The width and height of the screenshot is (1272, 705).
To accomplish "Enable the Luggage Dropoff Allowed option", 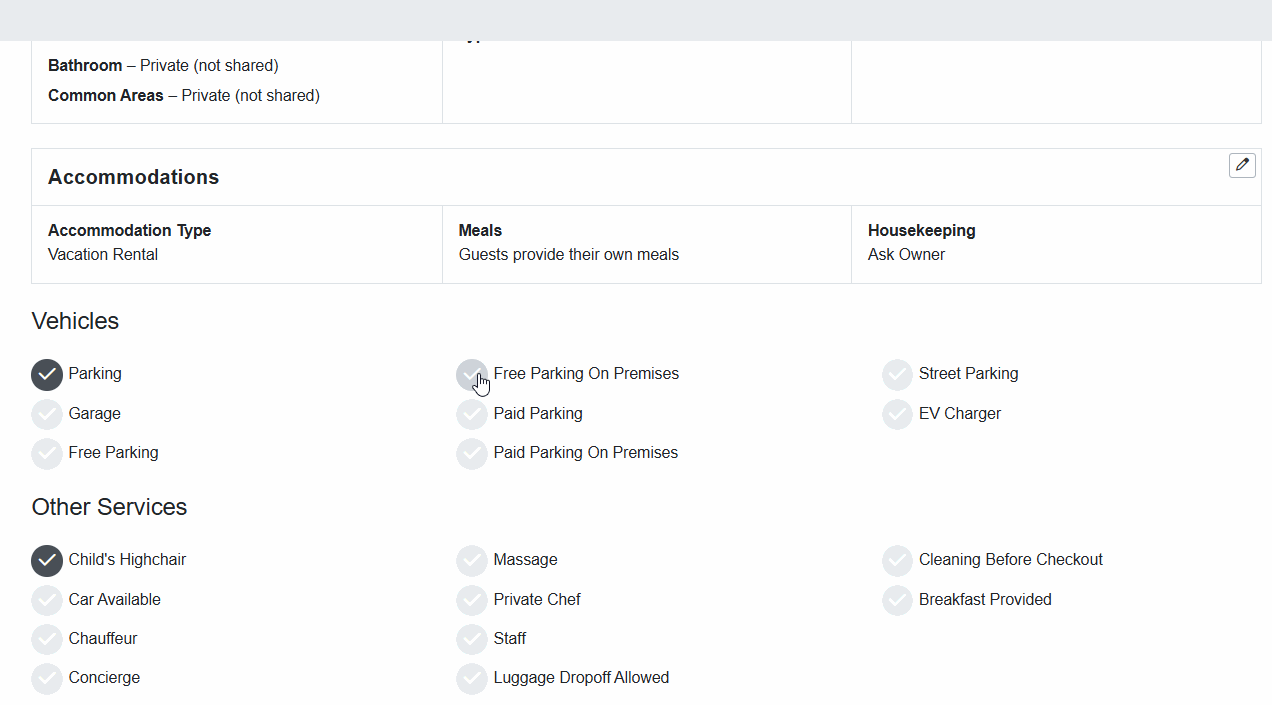I will 471,678.
